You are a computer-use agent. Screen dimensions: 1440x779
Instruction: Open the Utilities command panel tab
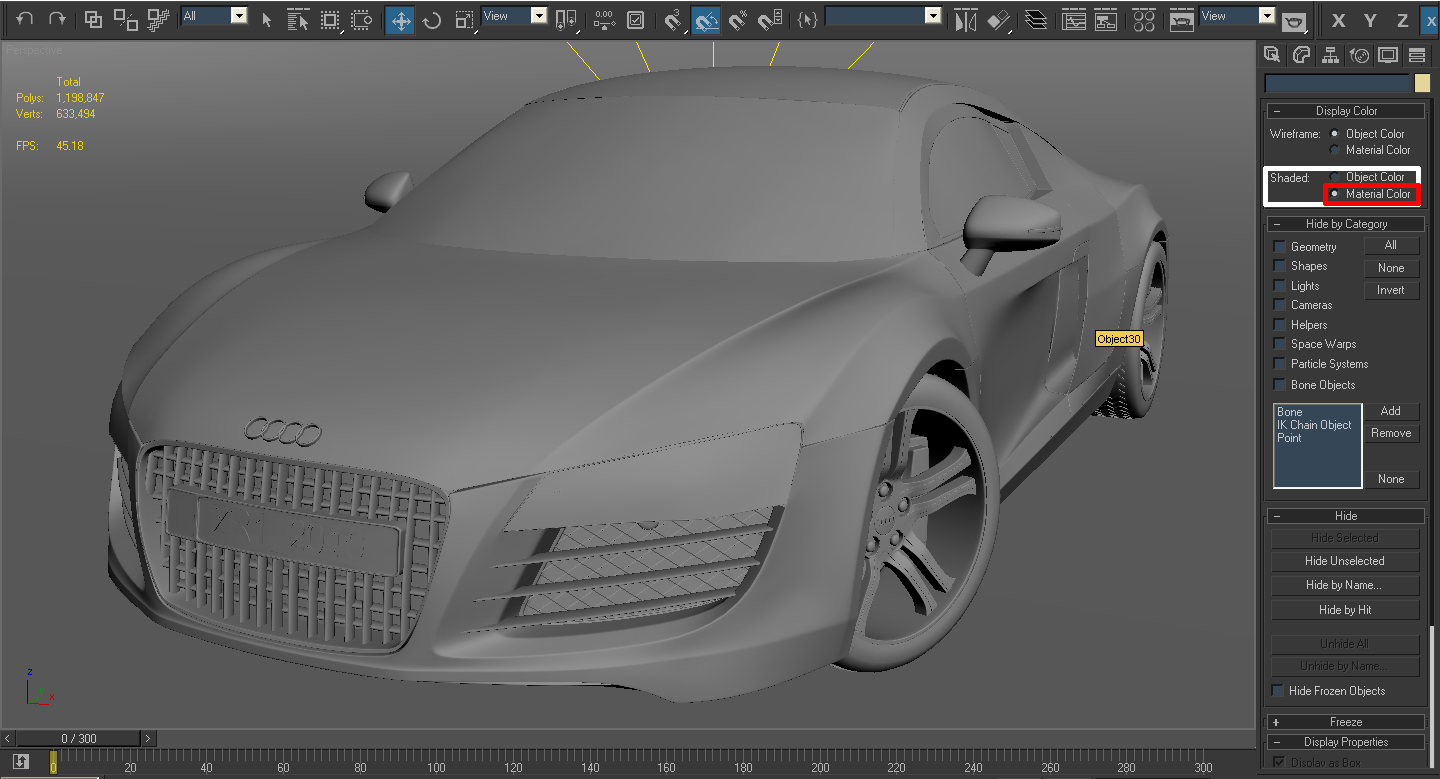tap(1417, 55)
